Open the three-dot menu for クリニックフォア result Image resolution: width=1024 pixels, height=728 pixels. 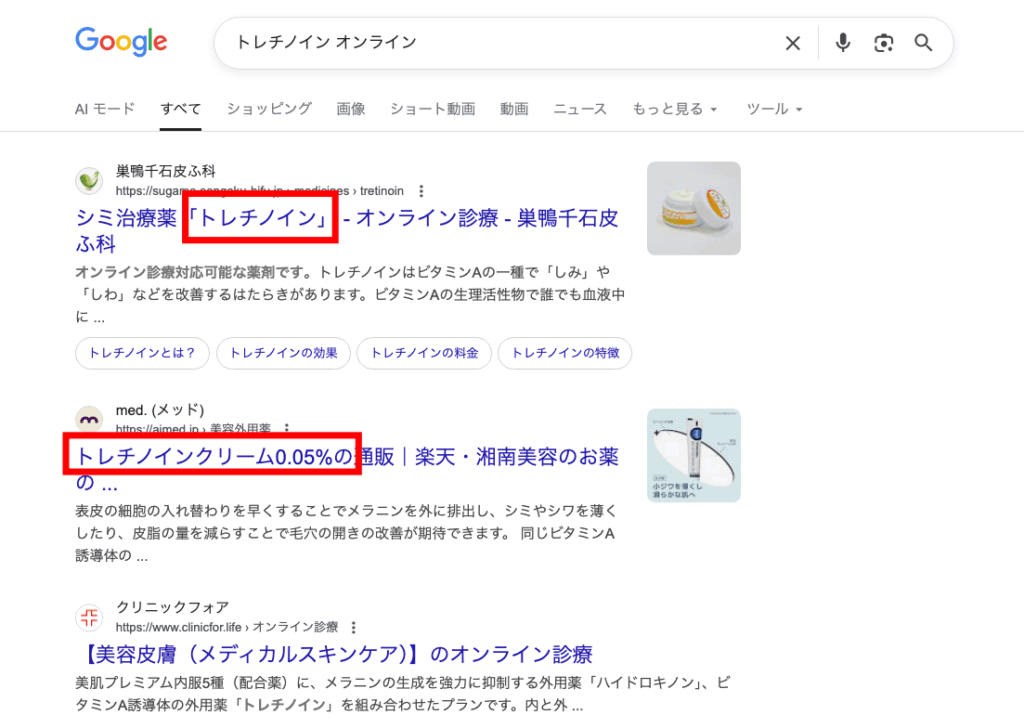[352, 627]
